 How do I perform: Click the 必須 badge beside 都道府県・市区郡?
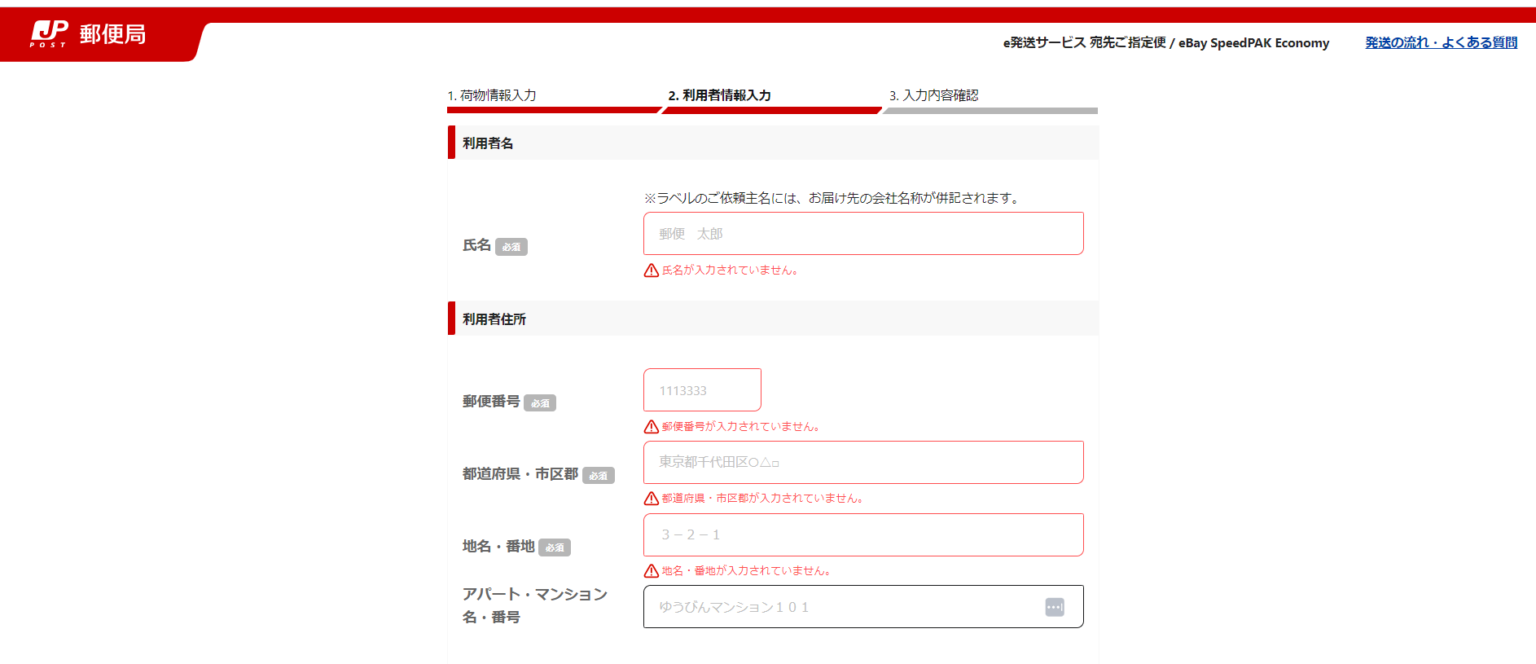597,475
